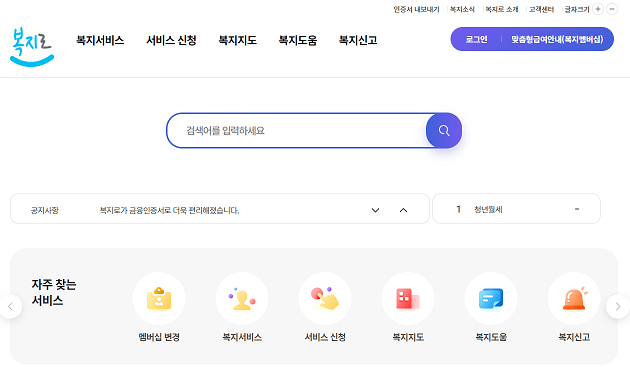Click the 로그인 button

click(x=477, y=39)
